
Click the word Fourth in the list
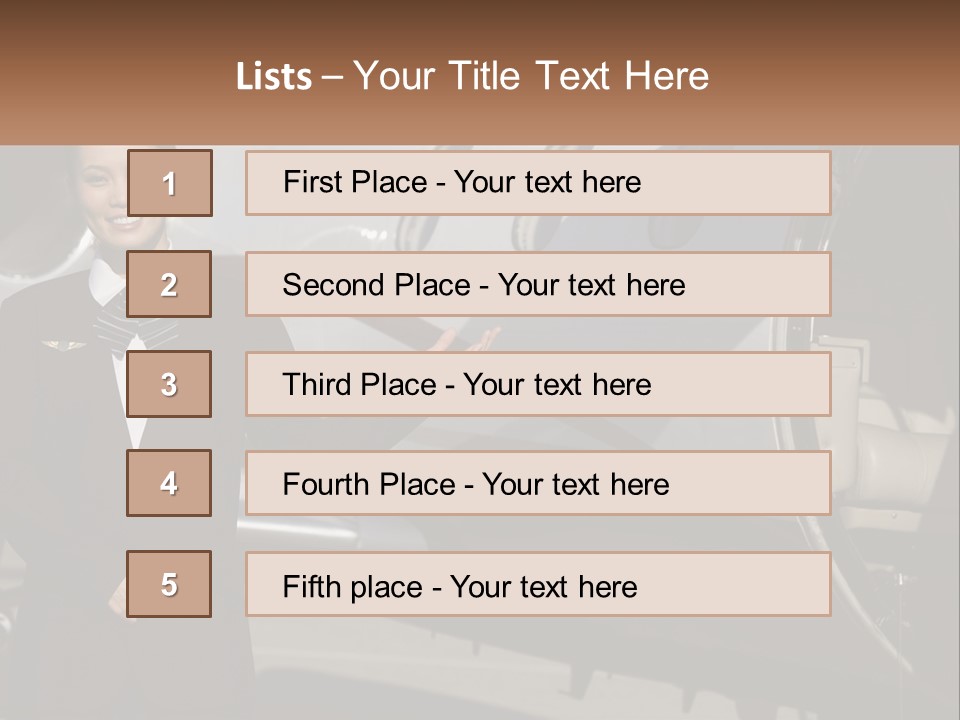point(327,485)
